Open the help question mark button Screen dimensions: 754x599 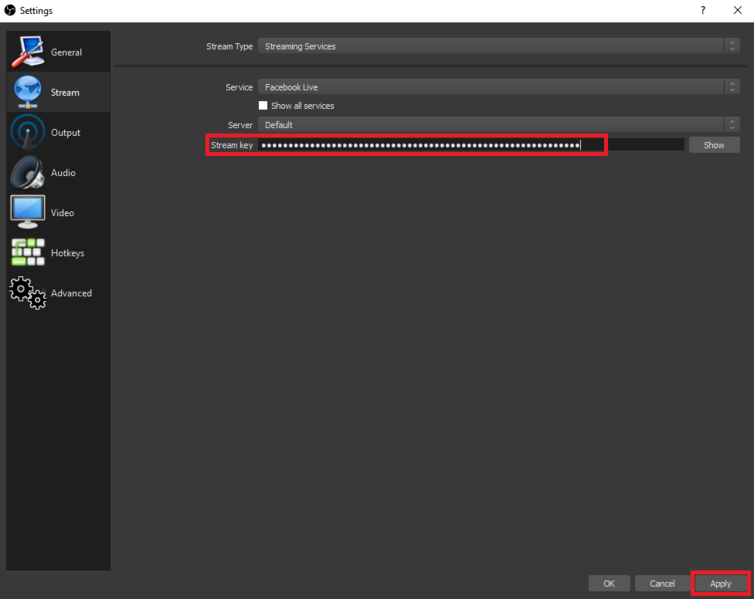pos(703,10)
